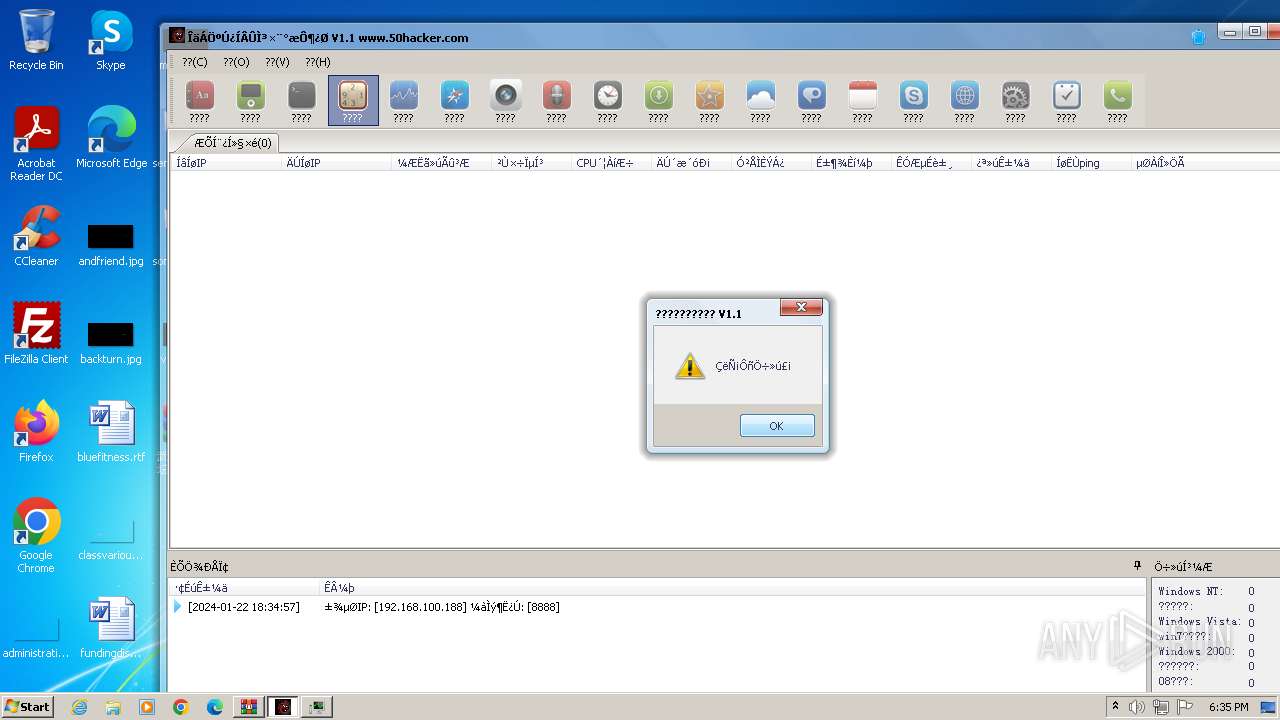Open Acrobat Reader DC desktop shortcut
The height and width of the screenshot is (720, 1280).
coord(36,144)
